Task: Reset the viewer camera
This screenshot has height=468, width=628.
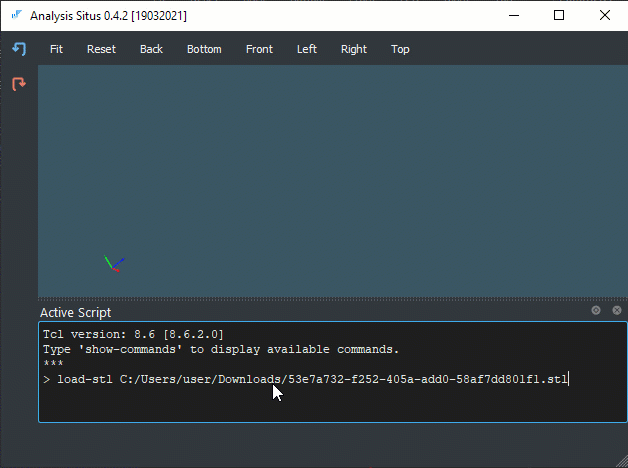Action: [101, 49]
